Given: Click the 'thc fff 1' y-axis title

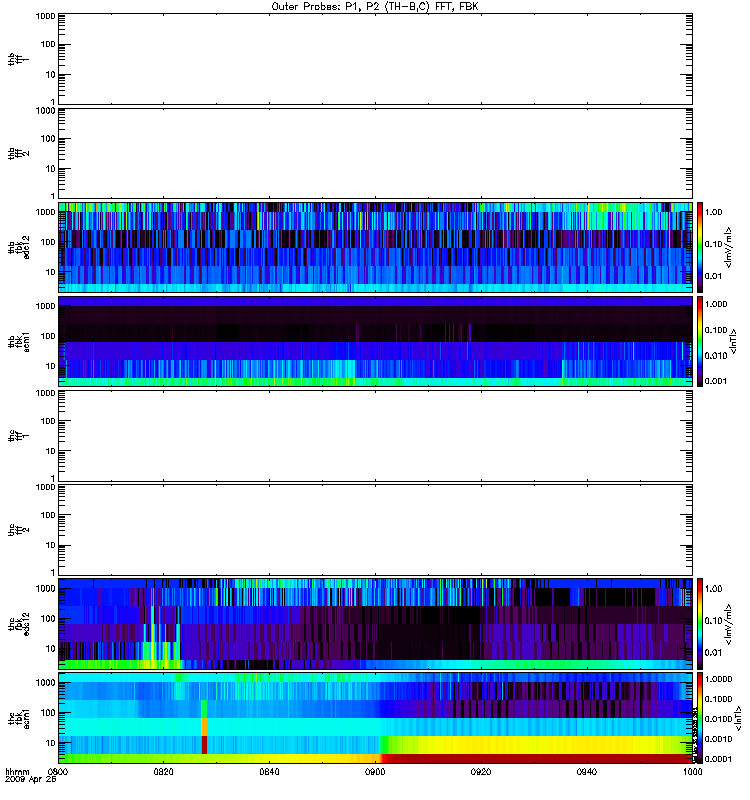Looking at the screenshot, I should click(x=18, y=436).
